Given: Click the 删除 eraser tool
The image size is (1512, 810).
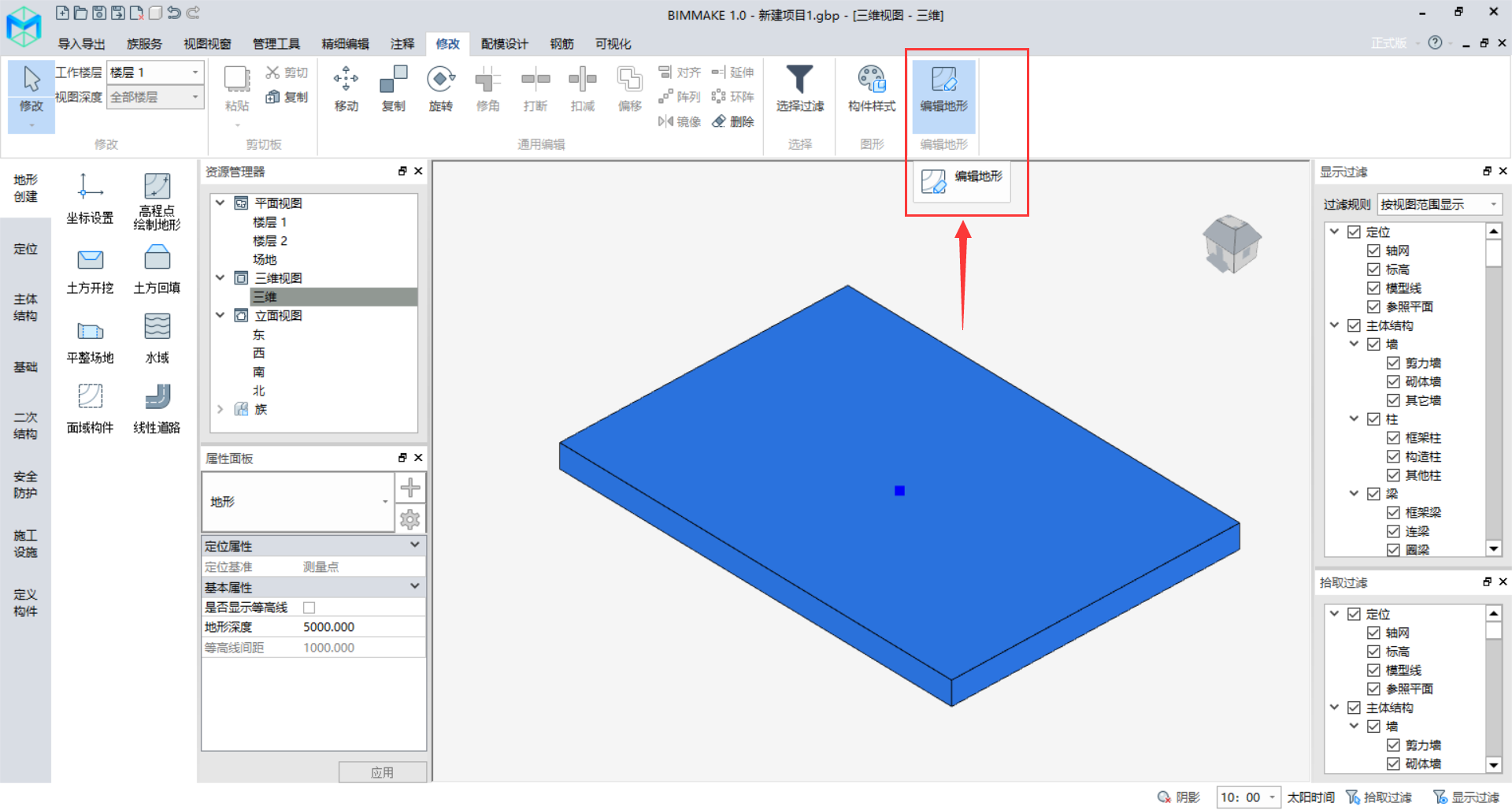Looking at the screenshot, I should click(x=733, y=121).
